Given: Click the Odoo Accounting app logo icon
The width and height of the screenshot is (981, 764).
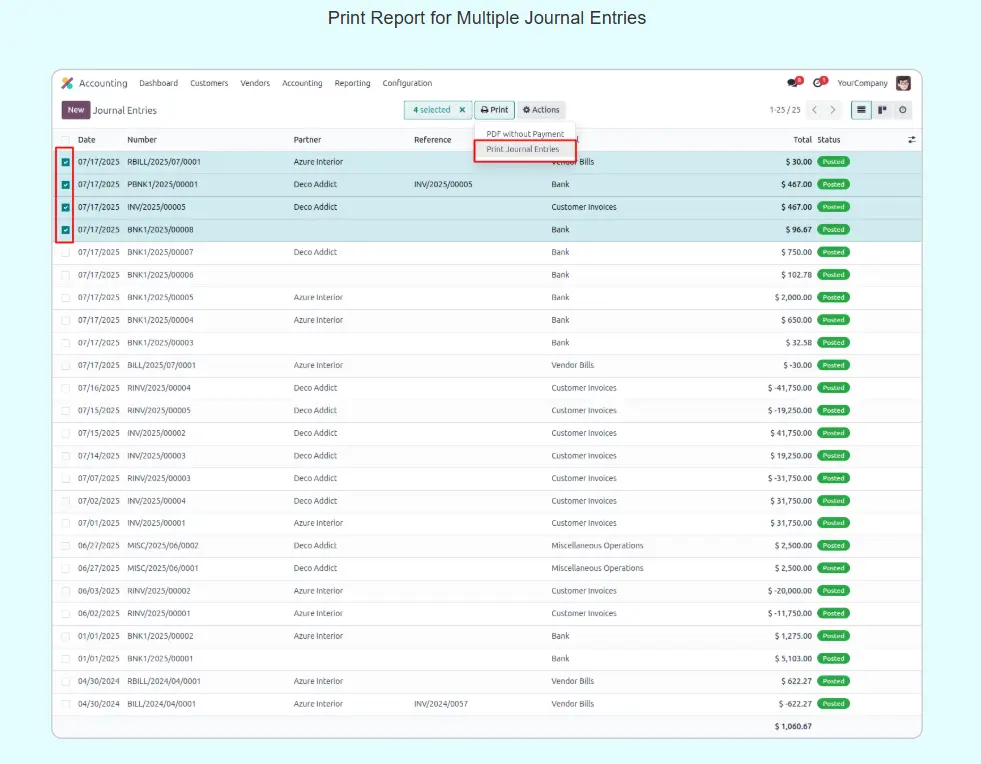Looking at the screenshot, I should click(68, 84).
